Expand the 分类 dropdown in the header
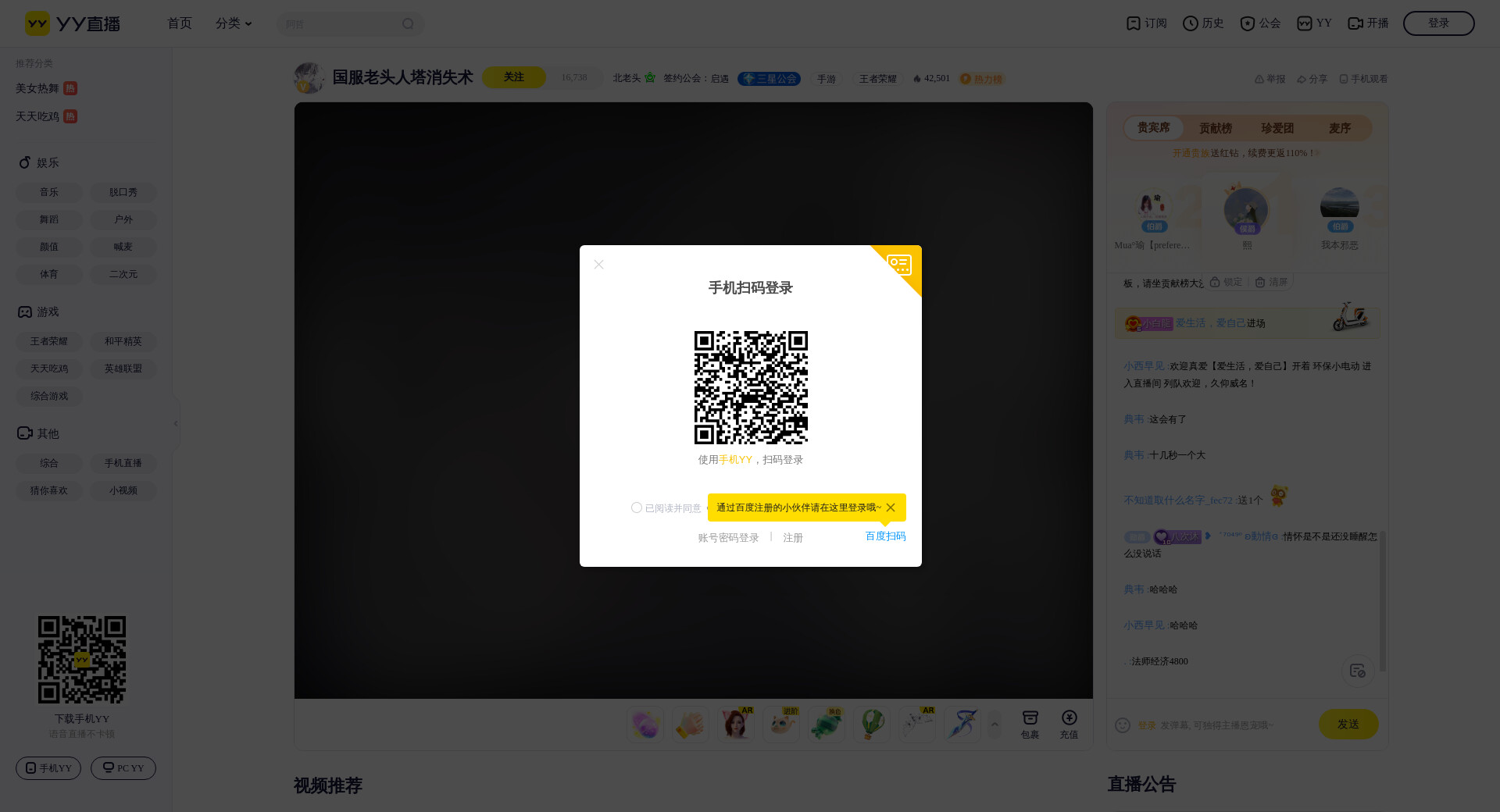 234,23
